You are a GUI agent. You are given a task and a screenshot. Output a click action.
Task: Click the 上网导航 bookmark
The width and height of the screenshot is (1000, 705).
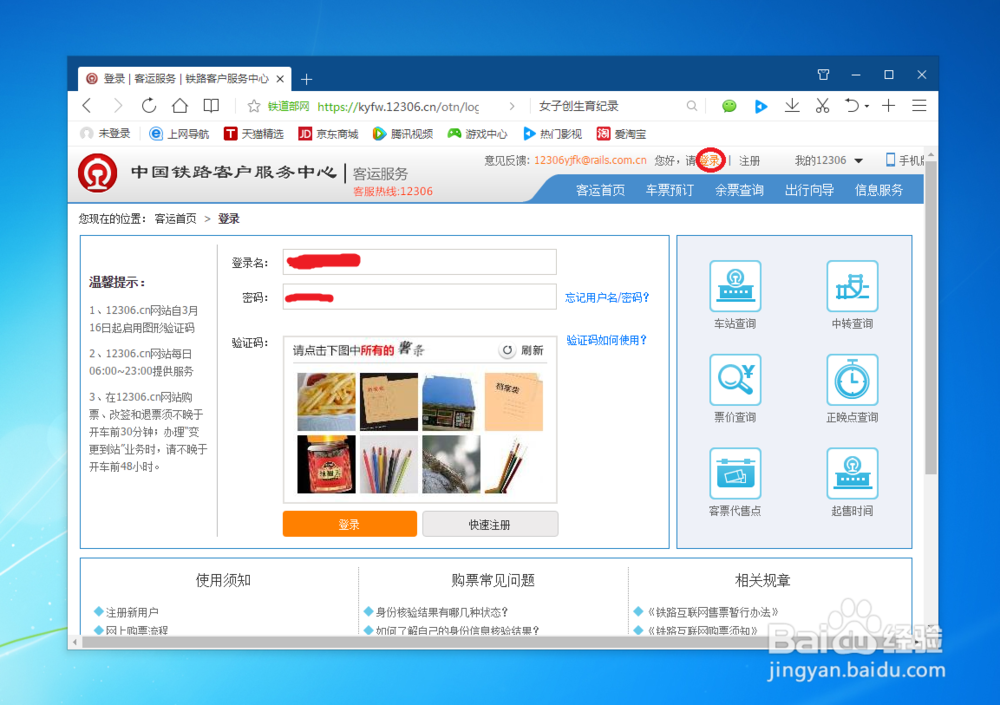(x=179, y=134)
